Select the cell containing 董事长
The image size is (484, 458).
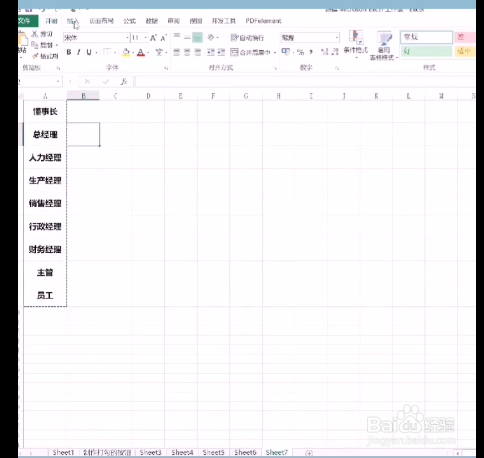pos(45,111)
